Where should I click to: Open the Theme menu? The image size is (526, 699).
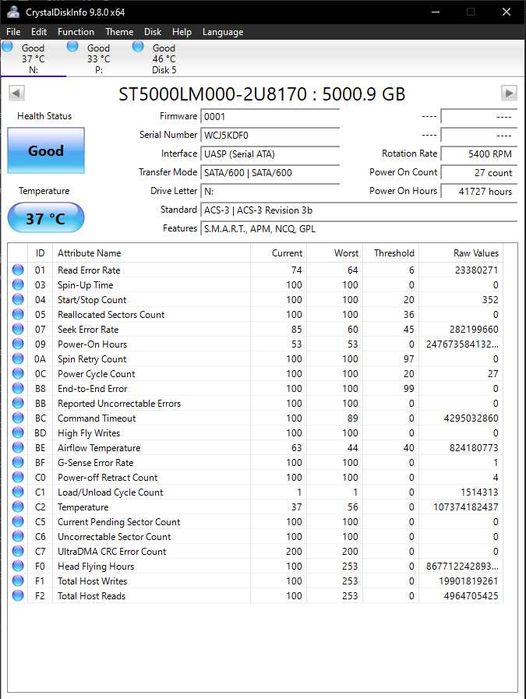click(x=119, y=32)
